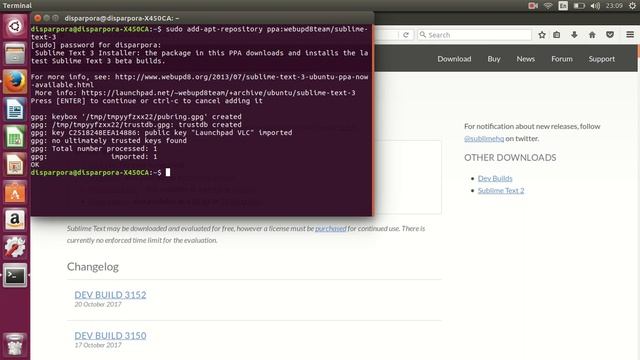Open the Sublime Text 2 link
Image resolution: width=640 pixels, height=360 pixels.
(501, 190)
